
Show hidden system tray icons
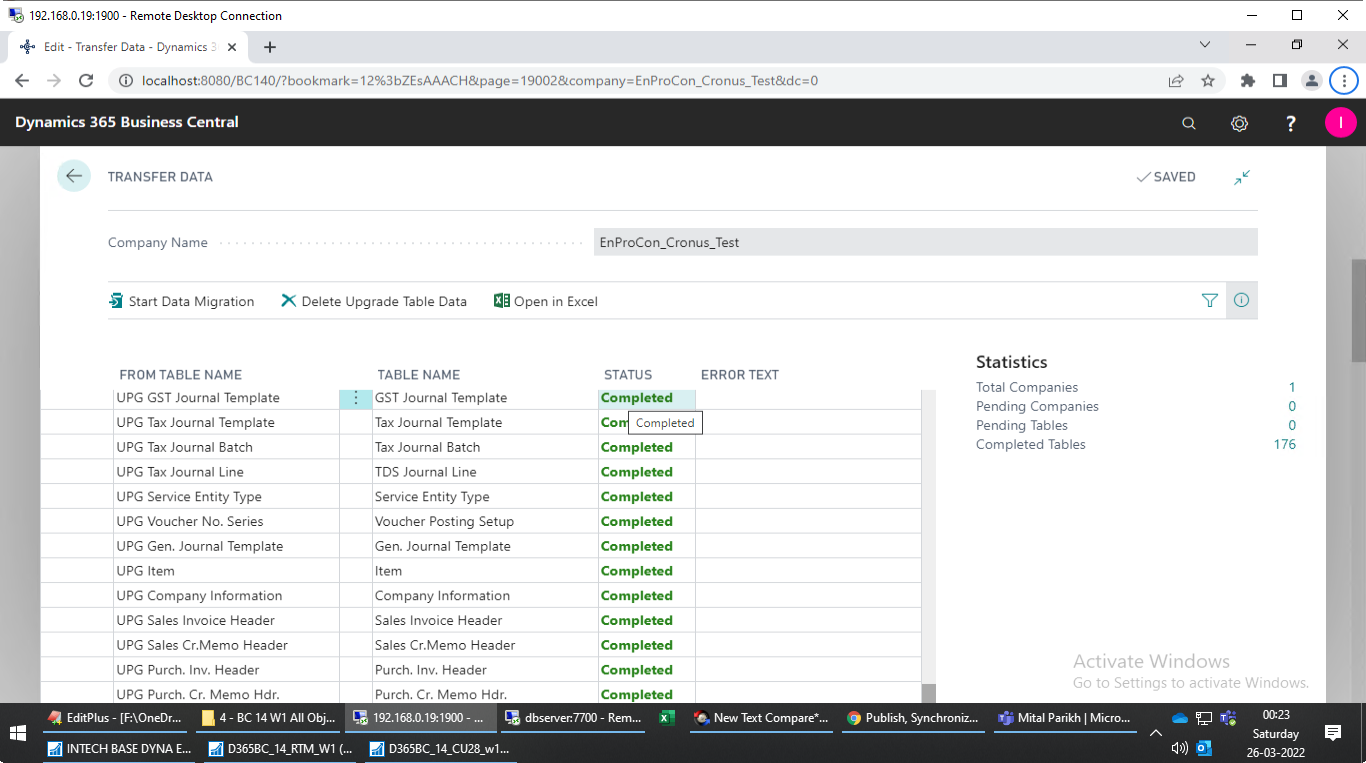coord(1156,733)
